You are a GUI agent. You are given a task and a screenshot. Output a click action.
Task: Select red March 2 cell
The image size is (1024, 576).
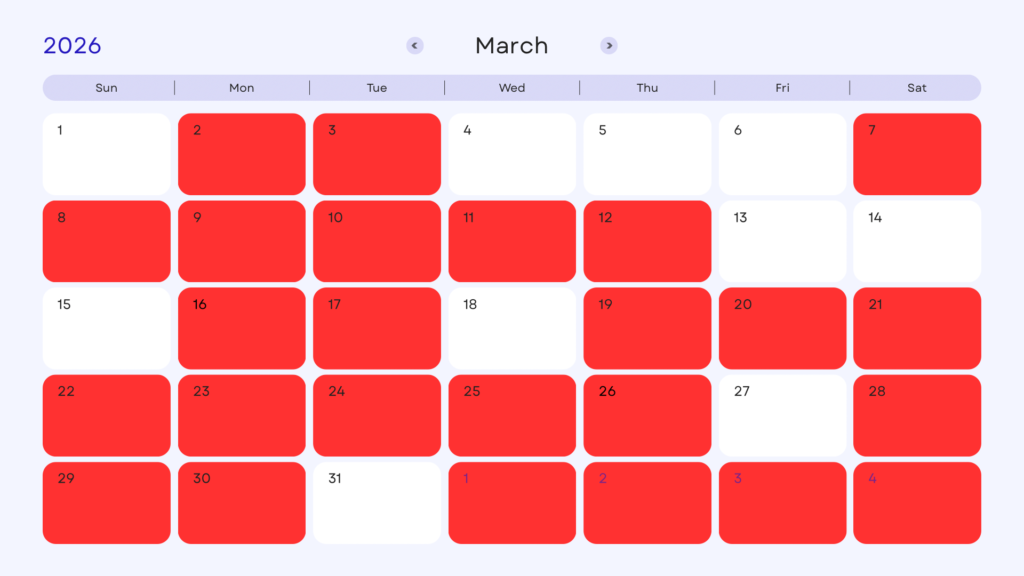(x=242, y=154)
